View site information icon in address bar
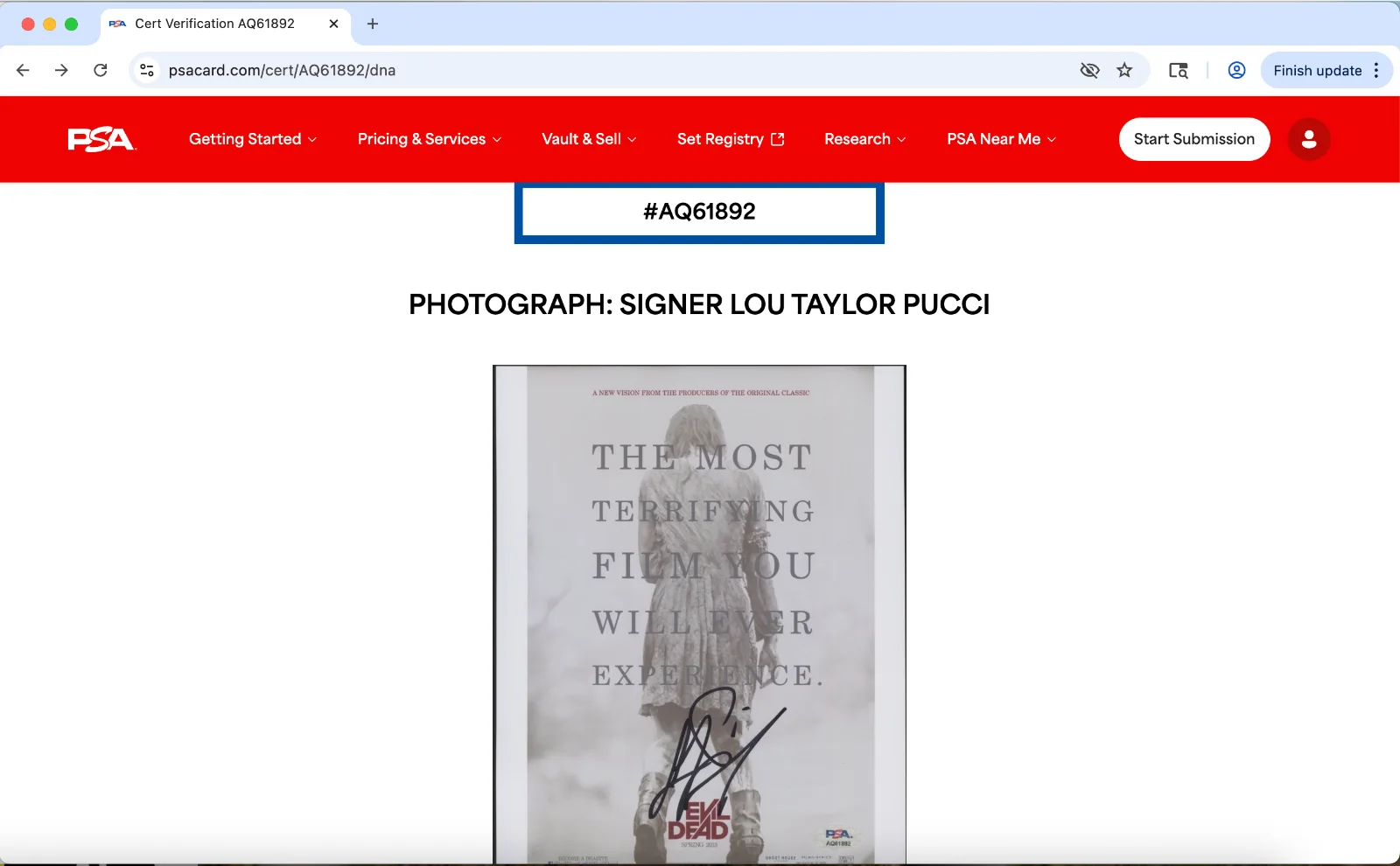Viewport: 1400px width, 866px height. tap(147, 70)
